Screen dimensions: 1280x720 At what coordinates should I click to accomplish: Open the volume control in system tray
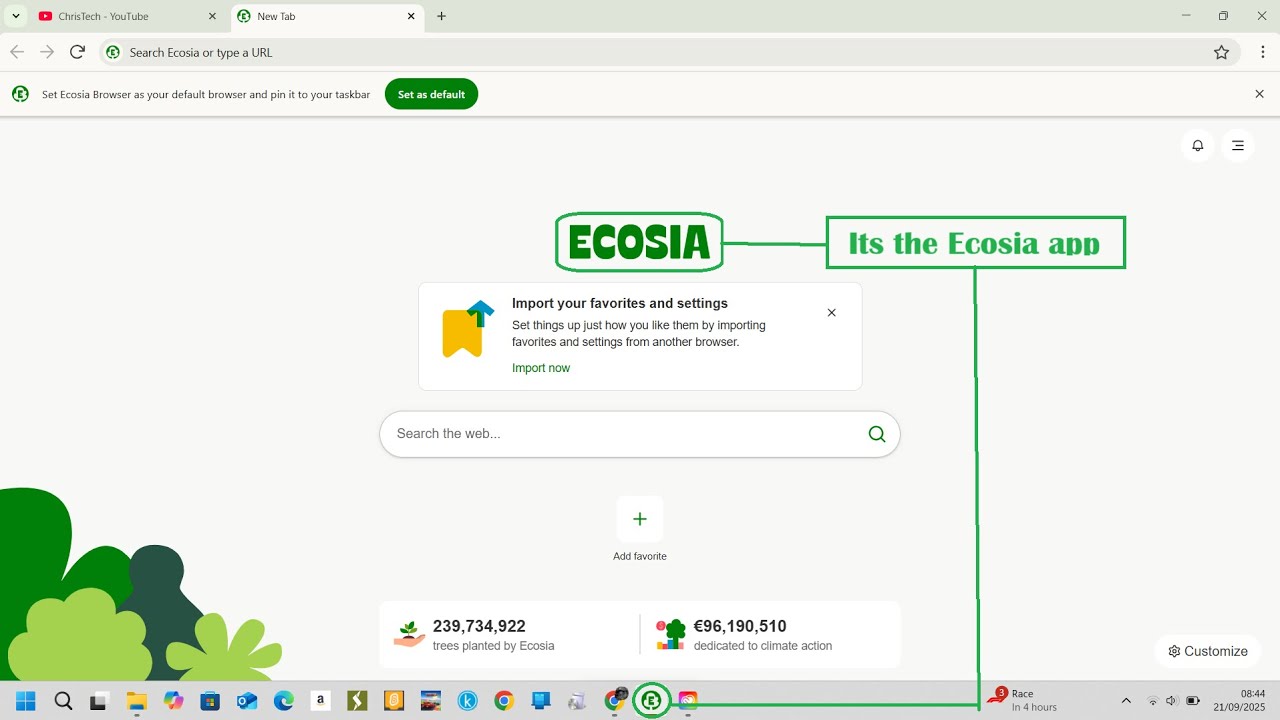(1172, 701)
